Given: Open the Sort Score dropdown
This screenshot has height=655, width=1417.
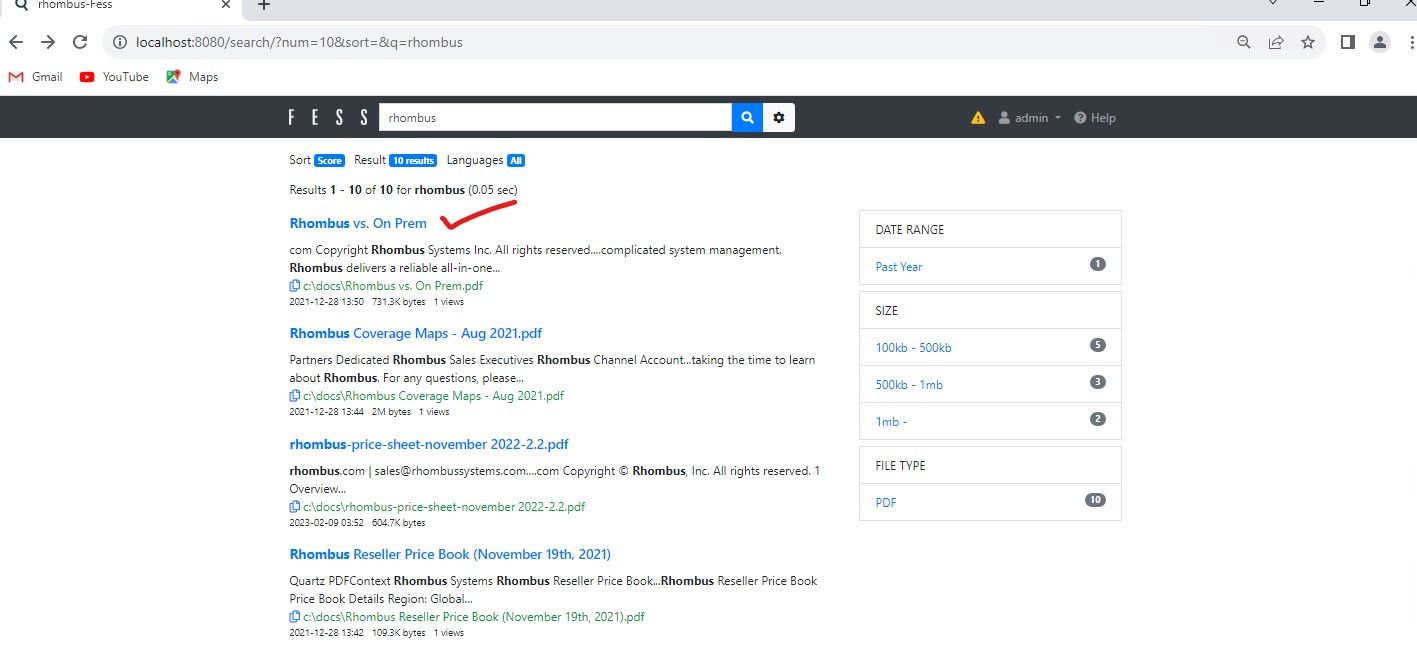Looking at the screenshot, I should [329, 160].
